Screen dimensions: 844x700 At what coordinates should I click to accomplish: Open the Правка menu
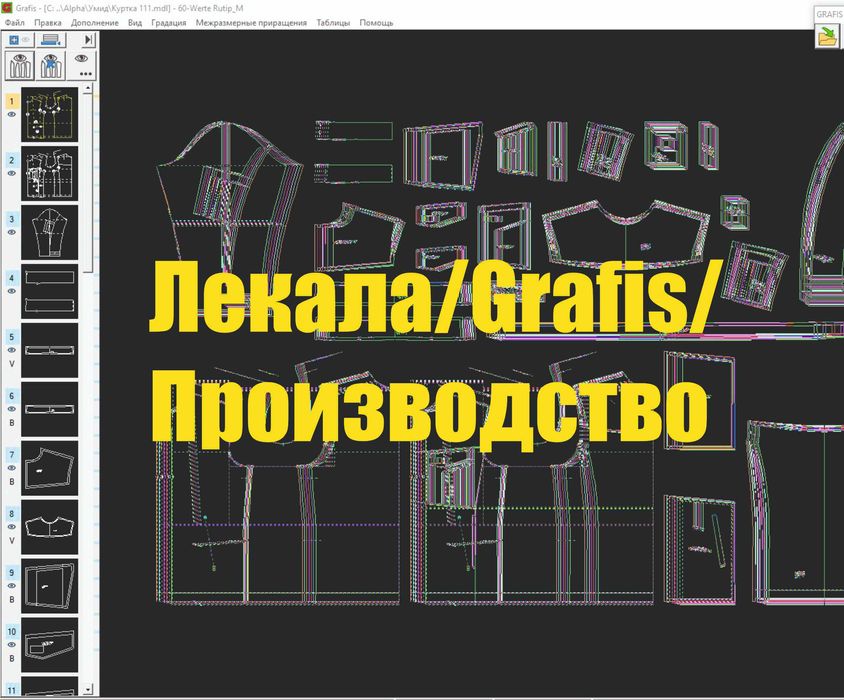[48, 23]
